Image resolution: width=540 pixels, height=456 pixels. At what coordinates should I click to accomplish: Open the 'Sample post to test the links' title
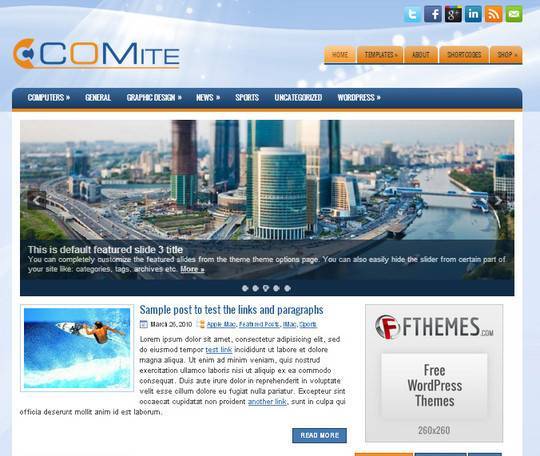231,310
